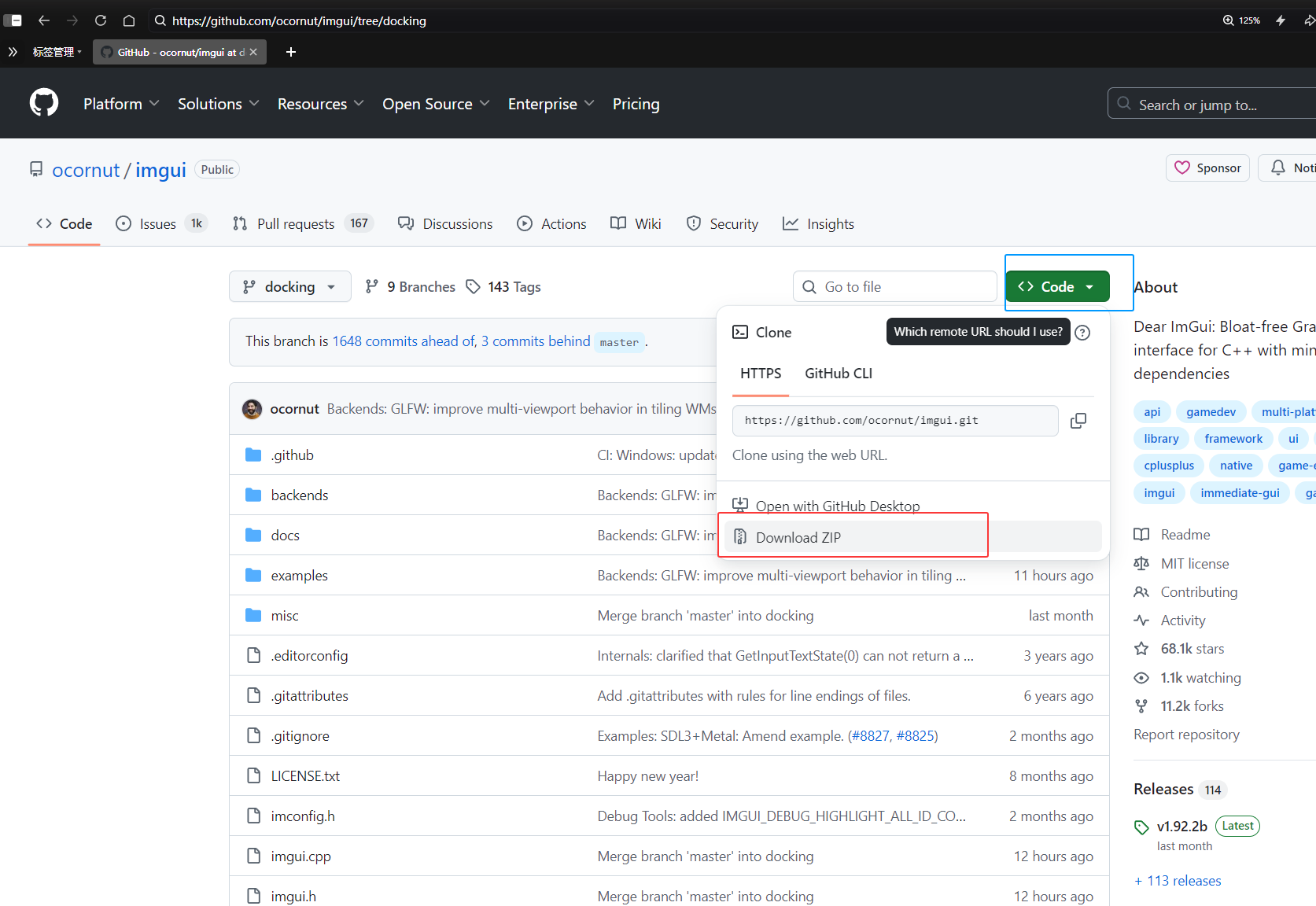This screenshot has width=1316, height=906.
Task: Open the Pricing page
Action: [636, 104]
